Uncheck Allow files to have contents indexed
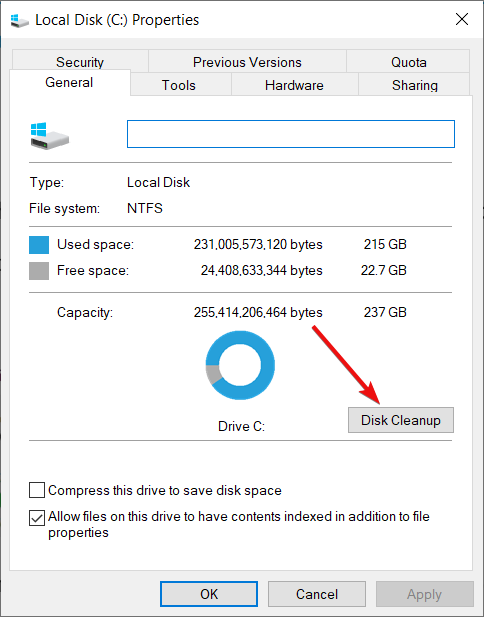The height and width of the screenshot is (617, 484). [37, 518]
